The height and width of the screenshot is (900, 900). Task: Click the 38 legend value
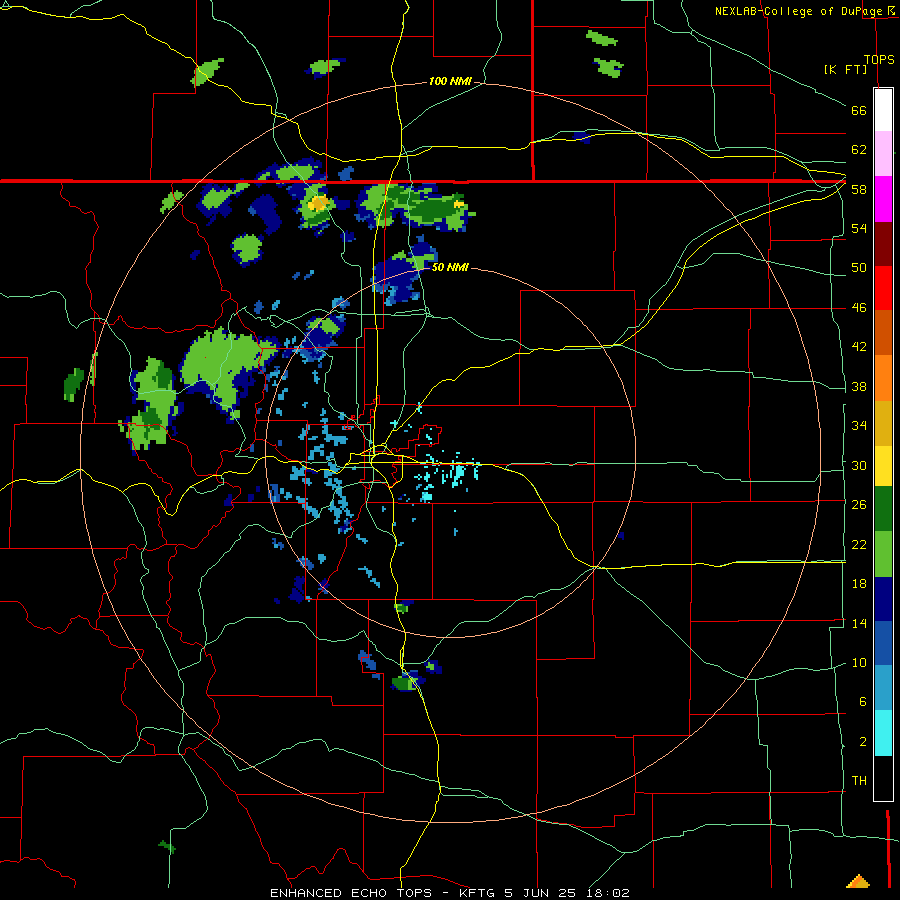point(859,387)
